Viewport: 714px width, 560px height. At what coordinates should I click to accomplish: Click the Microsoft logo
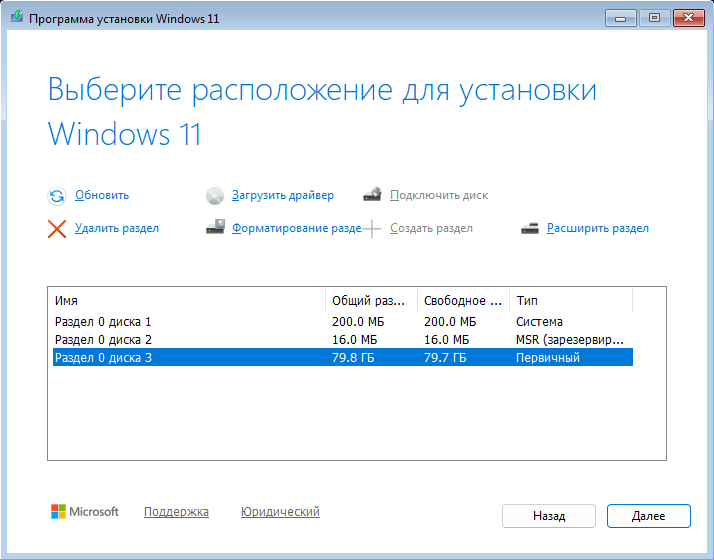pyautogui.click(x=85, y=511)
